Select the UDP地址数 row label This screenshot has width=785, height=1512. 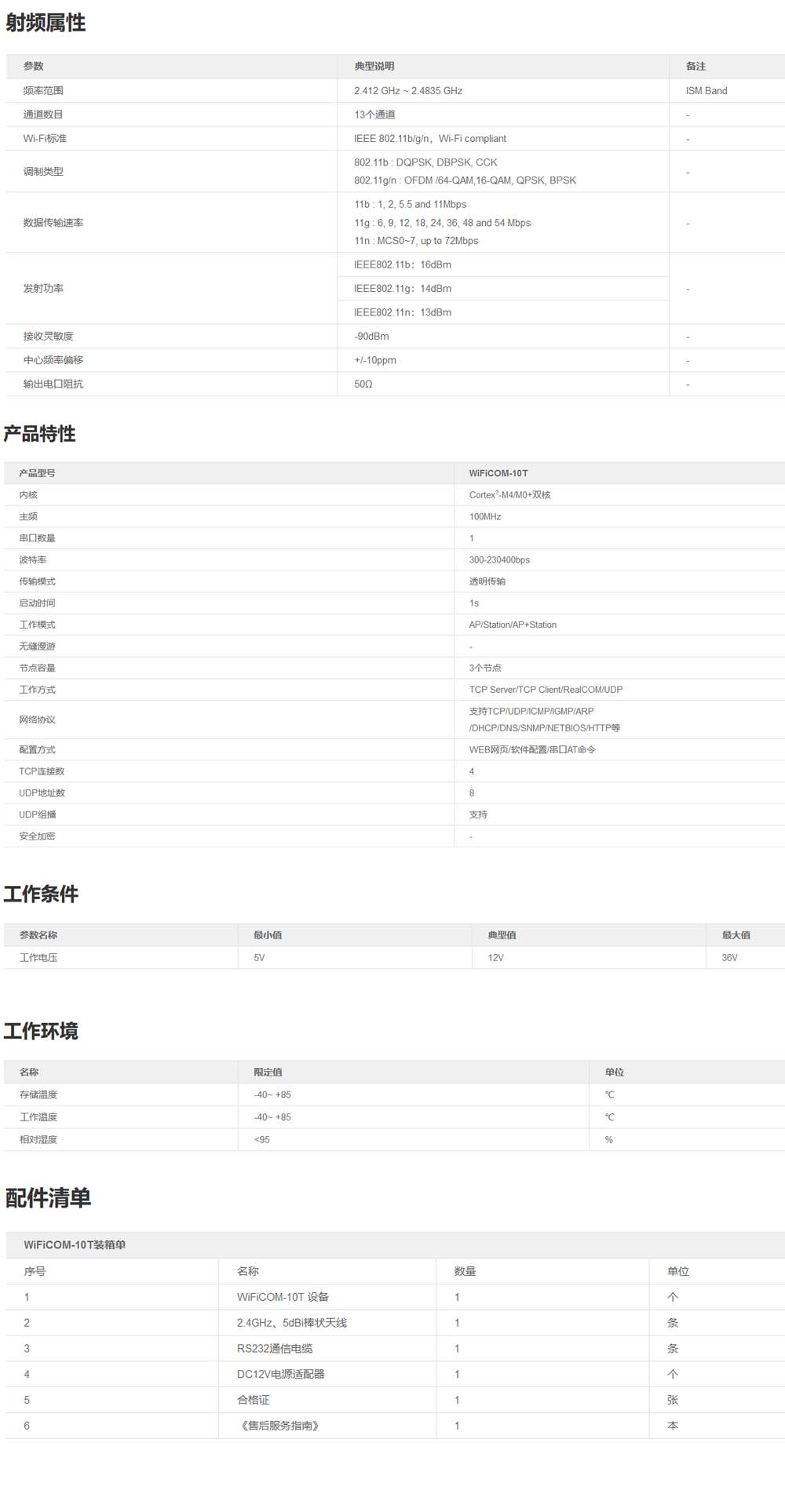[42, 793]
